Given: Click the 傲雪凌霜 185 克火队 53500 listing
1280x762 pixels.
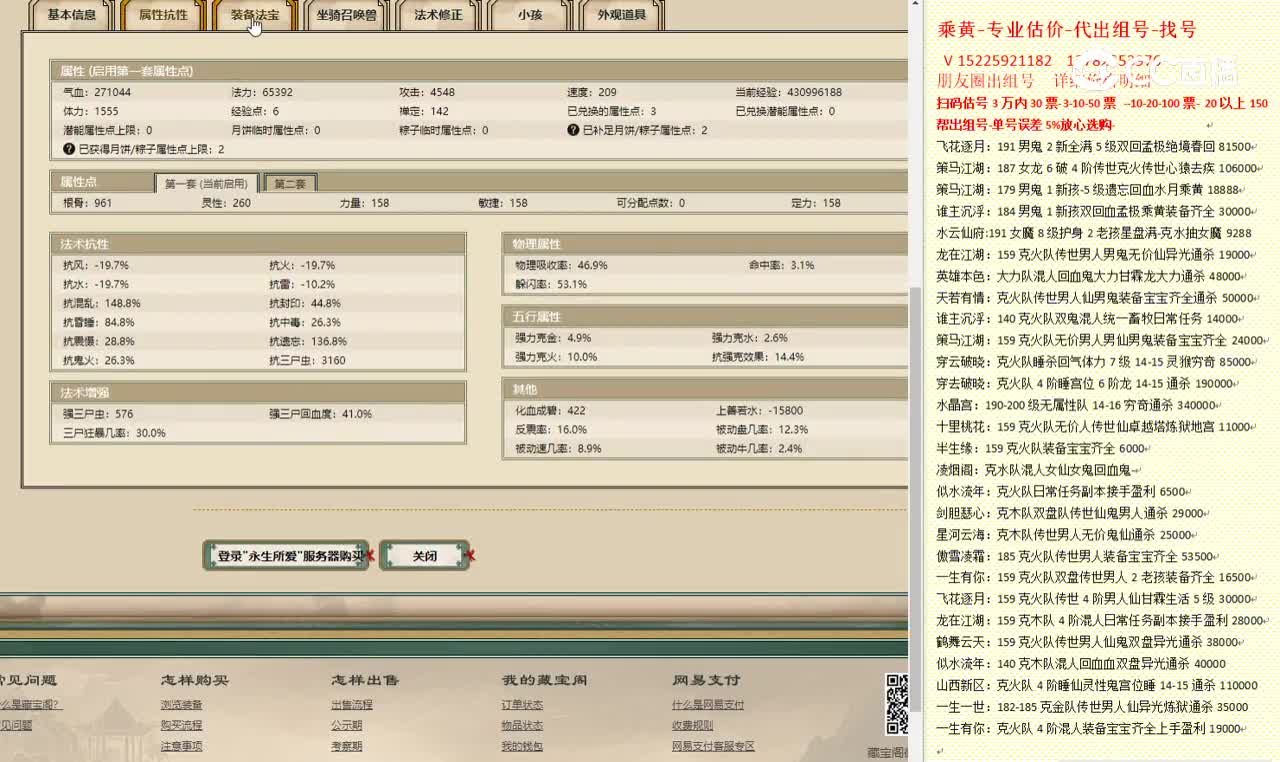Looking at the screenshot, I should click(1078, 556).
